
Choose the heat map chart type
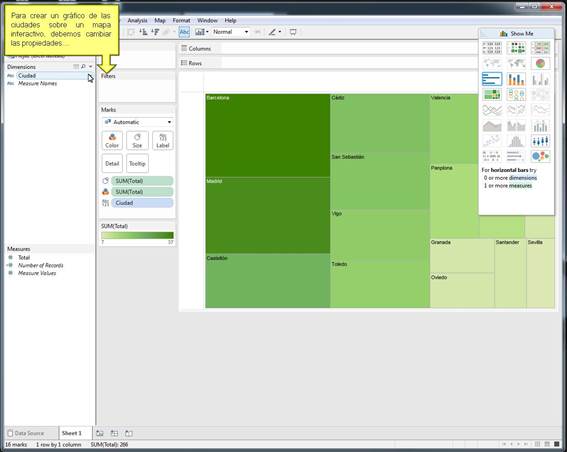(x=516, y=48)
